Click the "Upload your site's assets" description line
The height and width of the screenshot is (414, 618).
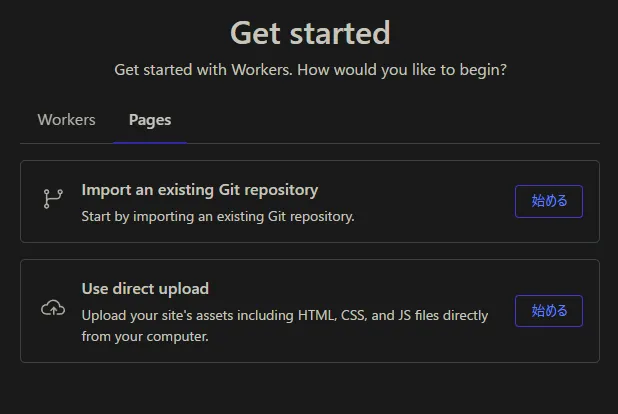tap(284, 315)
